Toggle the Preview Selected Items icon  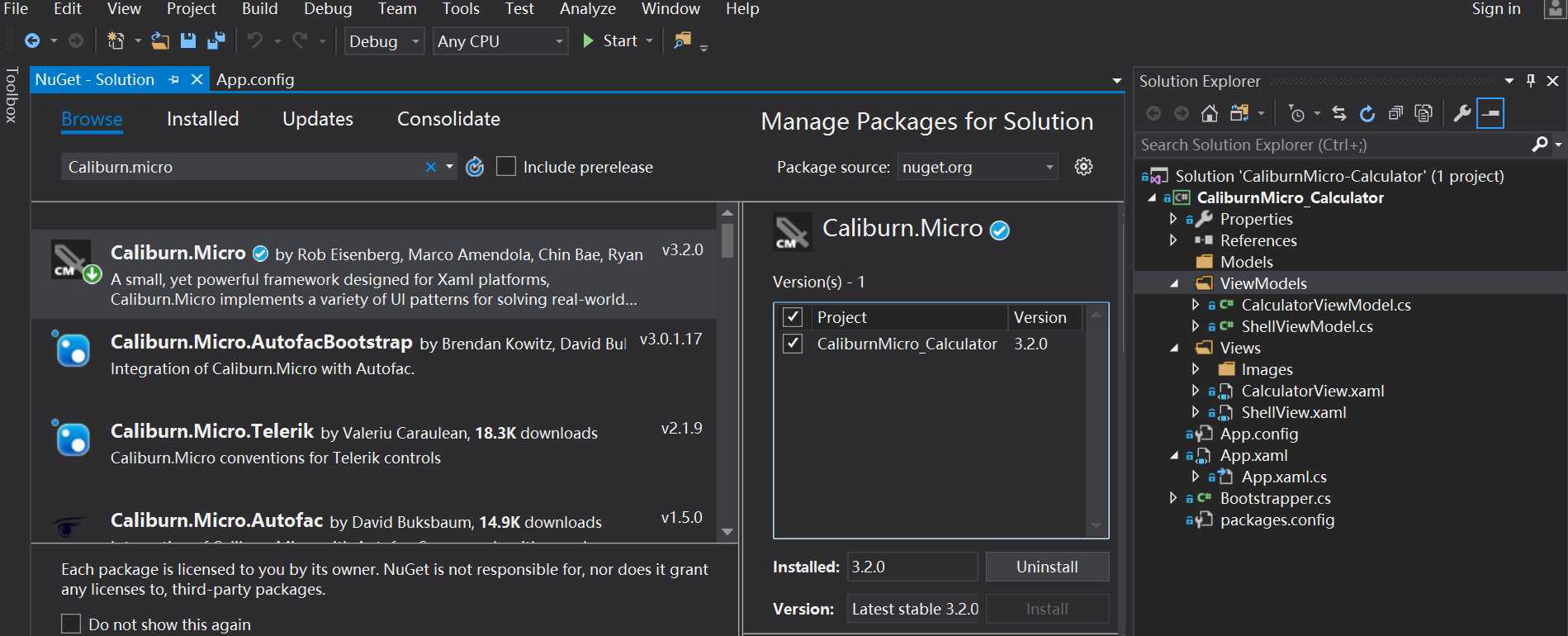pyautogui.click(x=1490, y=113)
